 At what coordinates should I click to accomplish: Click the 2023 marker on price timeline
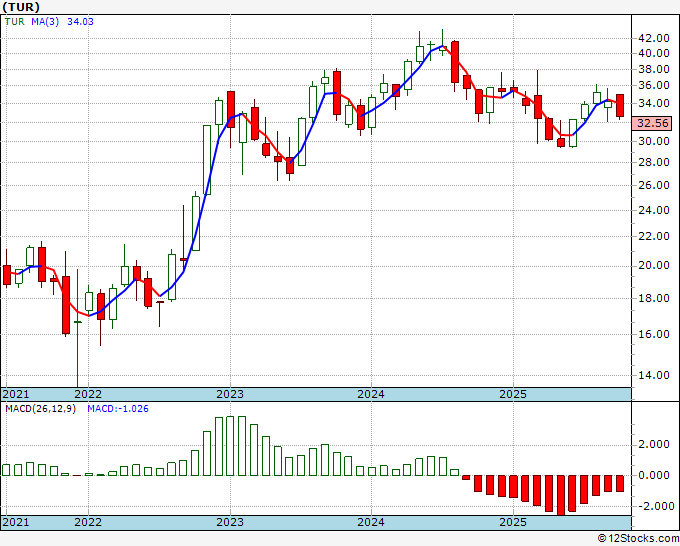(x=230, y=394)
